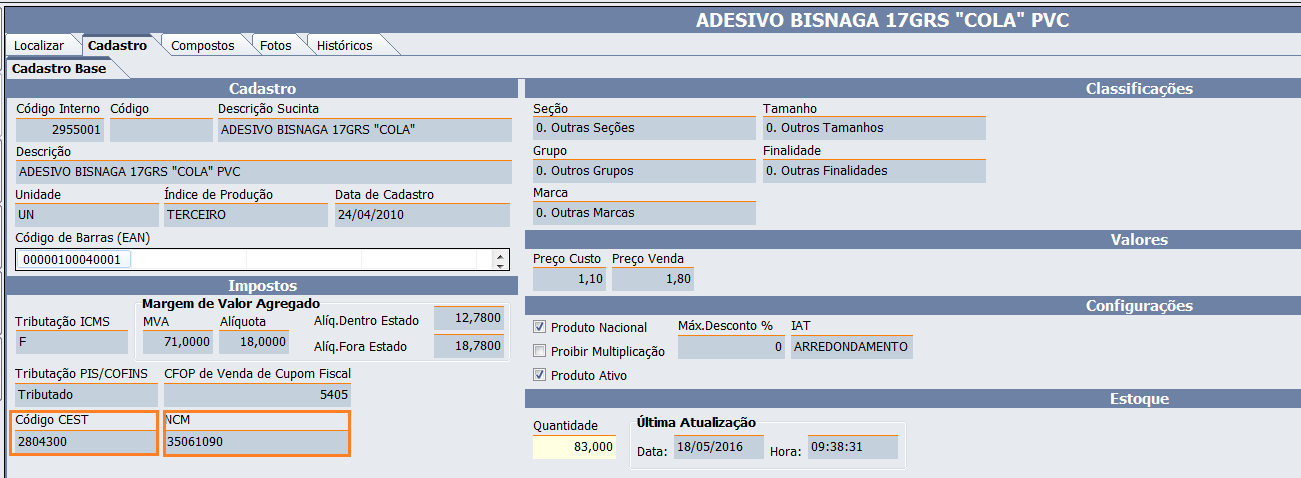
Task: Enable Proibir Multiplicação checkbox
Action: click(x=540, y=351)
